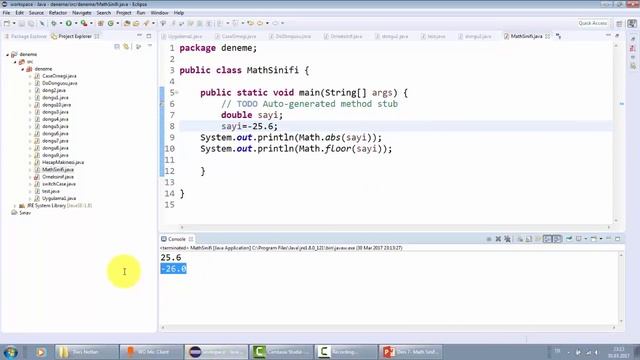The image size is (640, 360).
Task: Open the Source menu
Action: [36, 13]
